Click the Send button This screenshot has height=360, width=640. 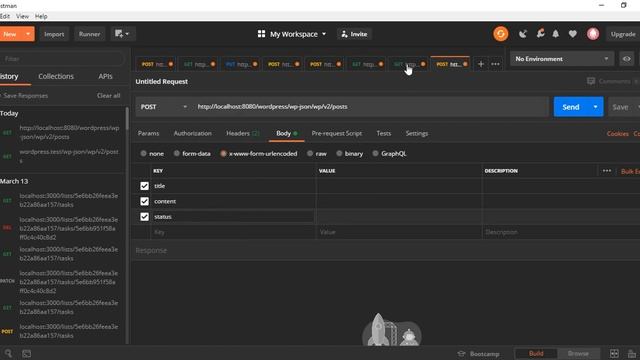[571, 107]
